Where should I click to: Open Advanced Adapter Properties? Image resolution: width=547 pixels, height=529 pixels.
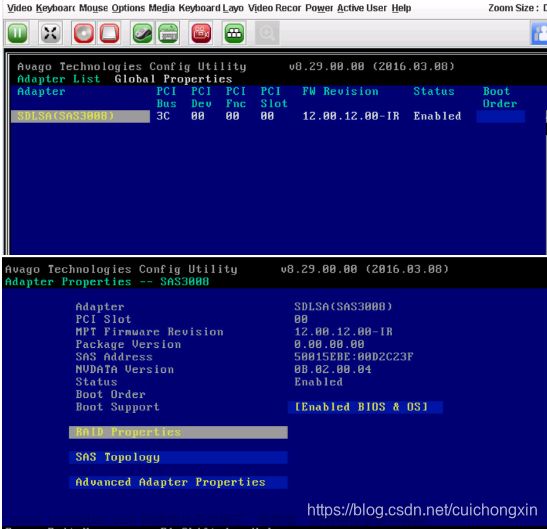178,482
